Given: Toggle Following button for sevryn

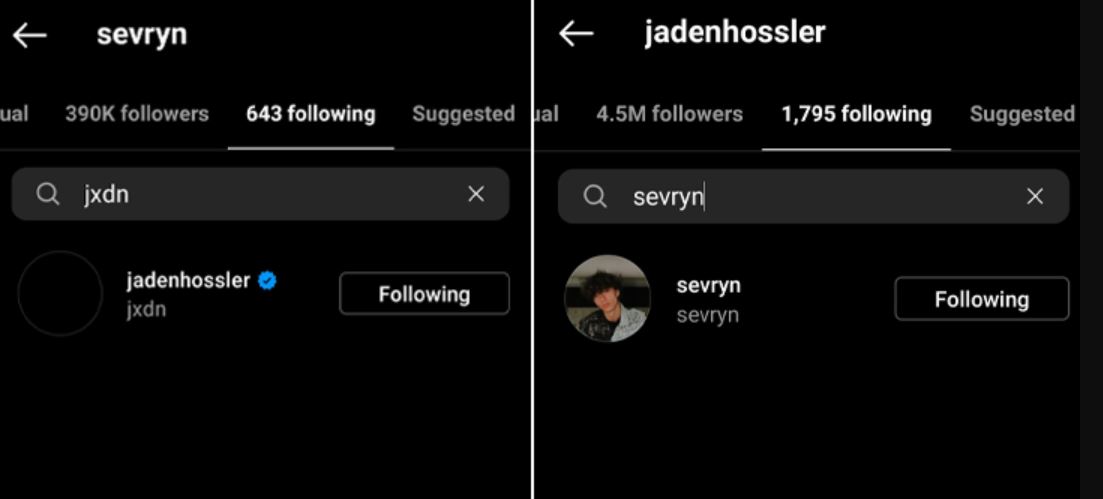Looking at the screenshot, I should pyautogui.click(x=982, y=299).
